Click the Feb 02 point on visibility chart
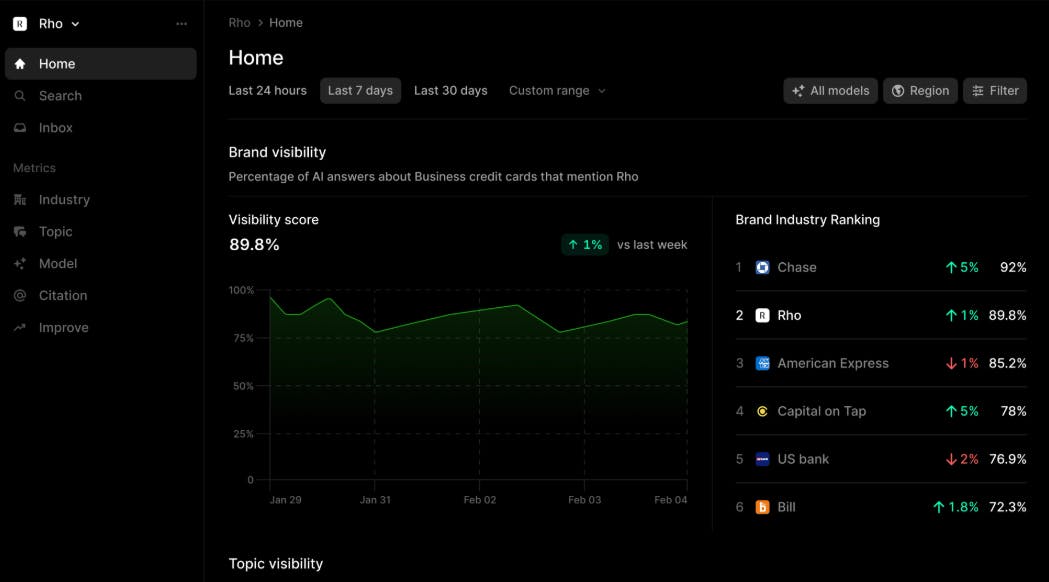The width and height of the screenshot is (1049, 582). 480,310
